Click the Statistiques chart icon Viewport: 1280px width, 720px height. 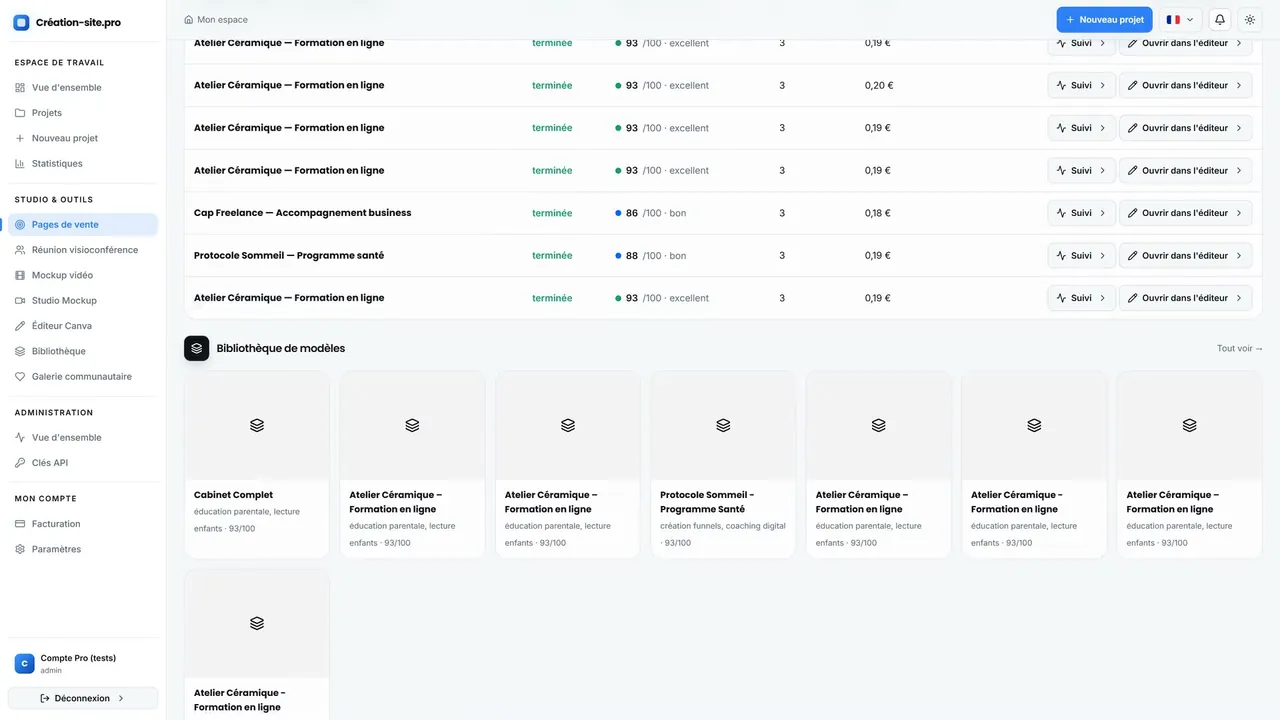pos(20,163)
